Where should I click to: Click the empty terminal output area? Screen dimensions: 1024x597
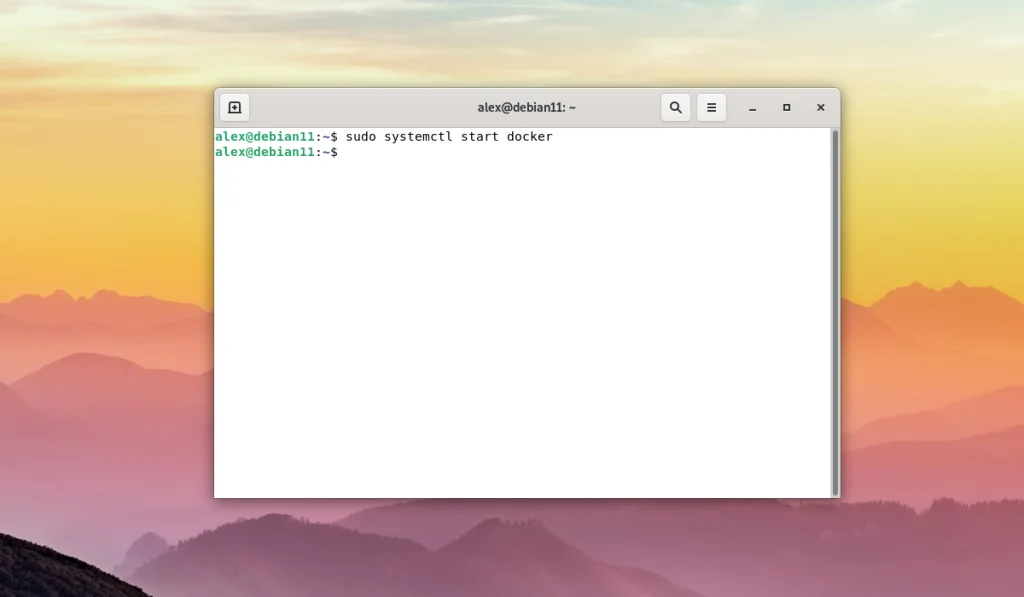[522, 327]
